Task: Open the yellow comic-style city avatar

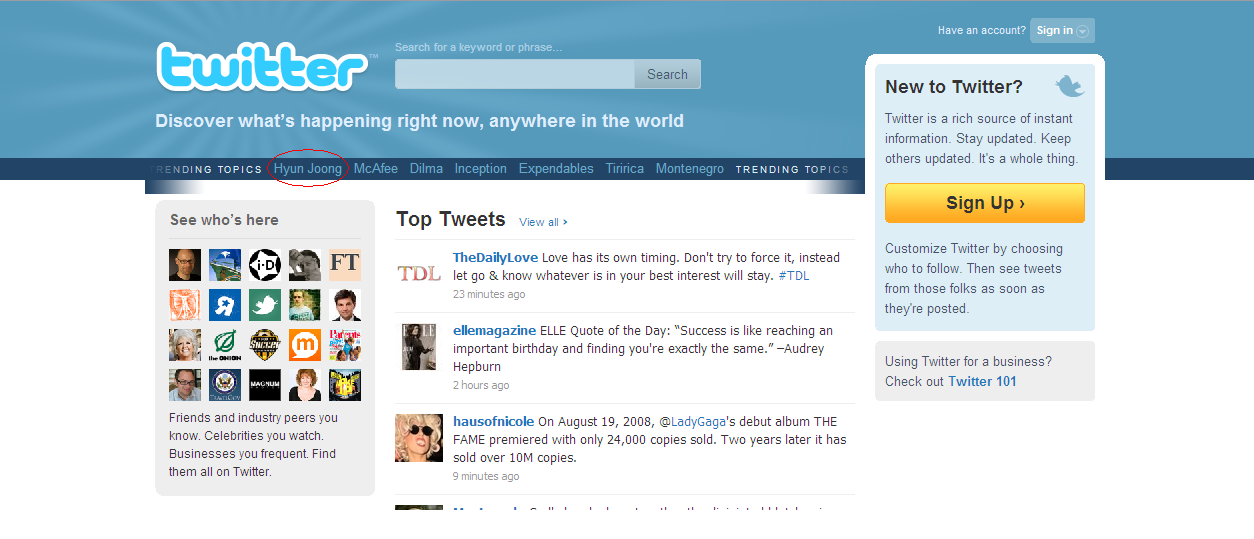Action: [x=345, y=385]
